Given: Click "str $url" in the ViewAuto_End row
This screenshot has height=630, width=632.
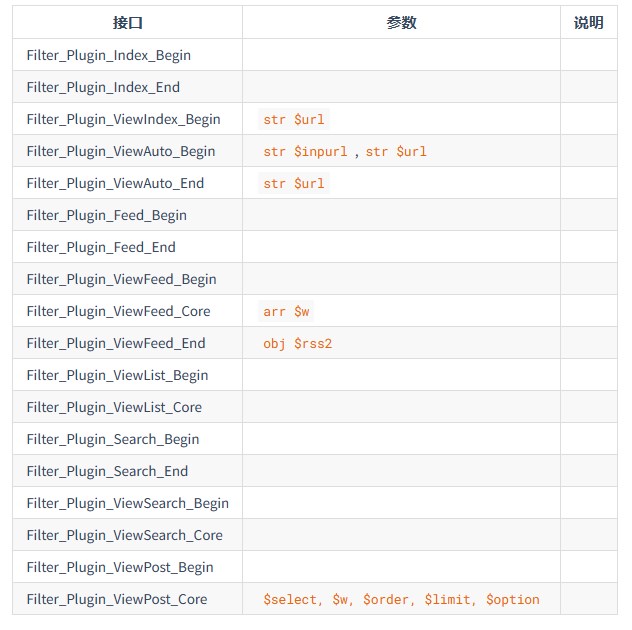Looking at the screenshot, I should coord(294,183).
